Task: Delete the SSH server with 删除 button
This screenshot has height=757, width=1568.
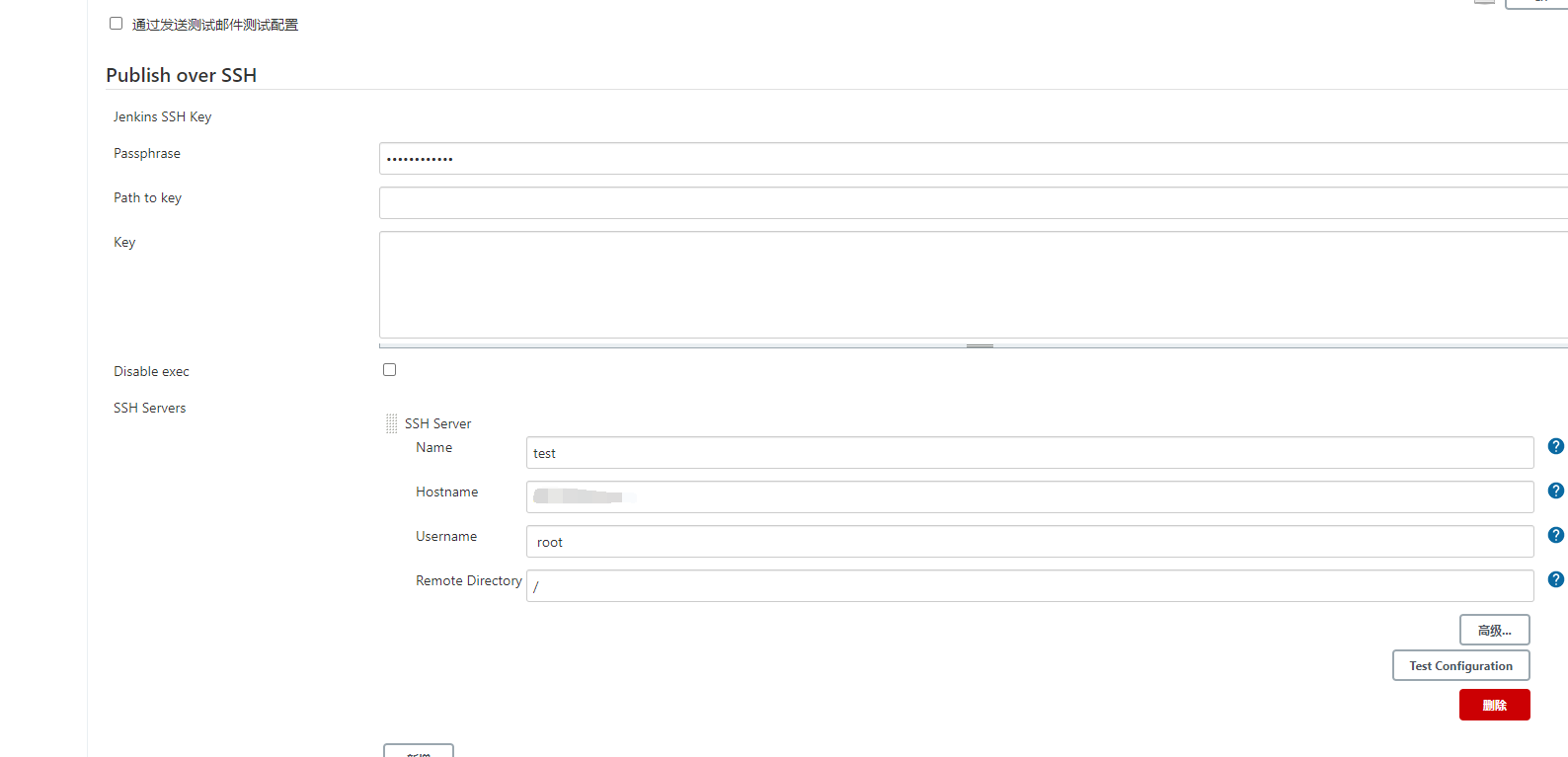Action: 1494,705
